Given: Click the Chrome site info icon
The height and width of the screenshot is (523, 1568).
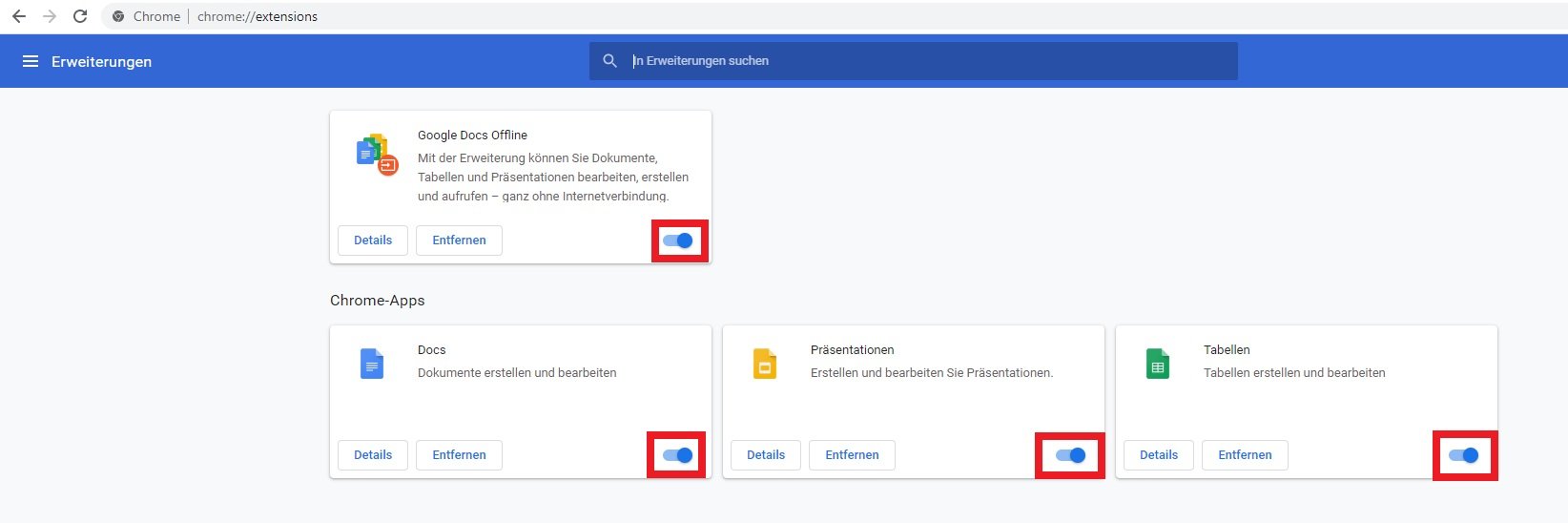Looking at the screenshot, I should click(x=118, y=16).
